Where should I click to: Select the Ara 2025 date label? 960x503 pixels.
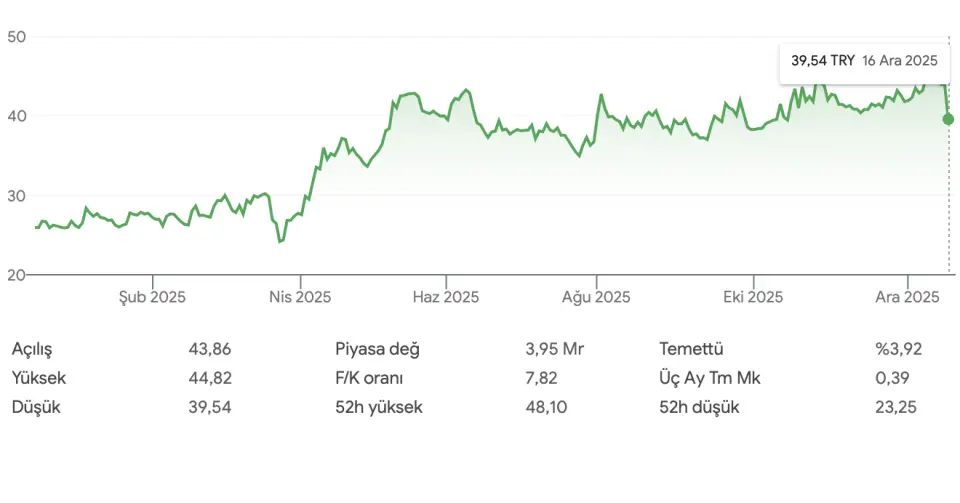coord(907,297)
